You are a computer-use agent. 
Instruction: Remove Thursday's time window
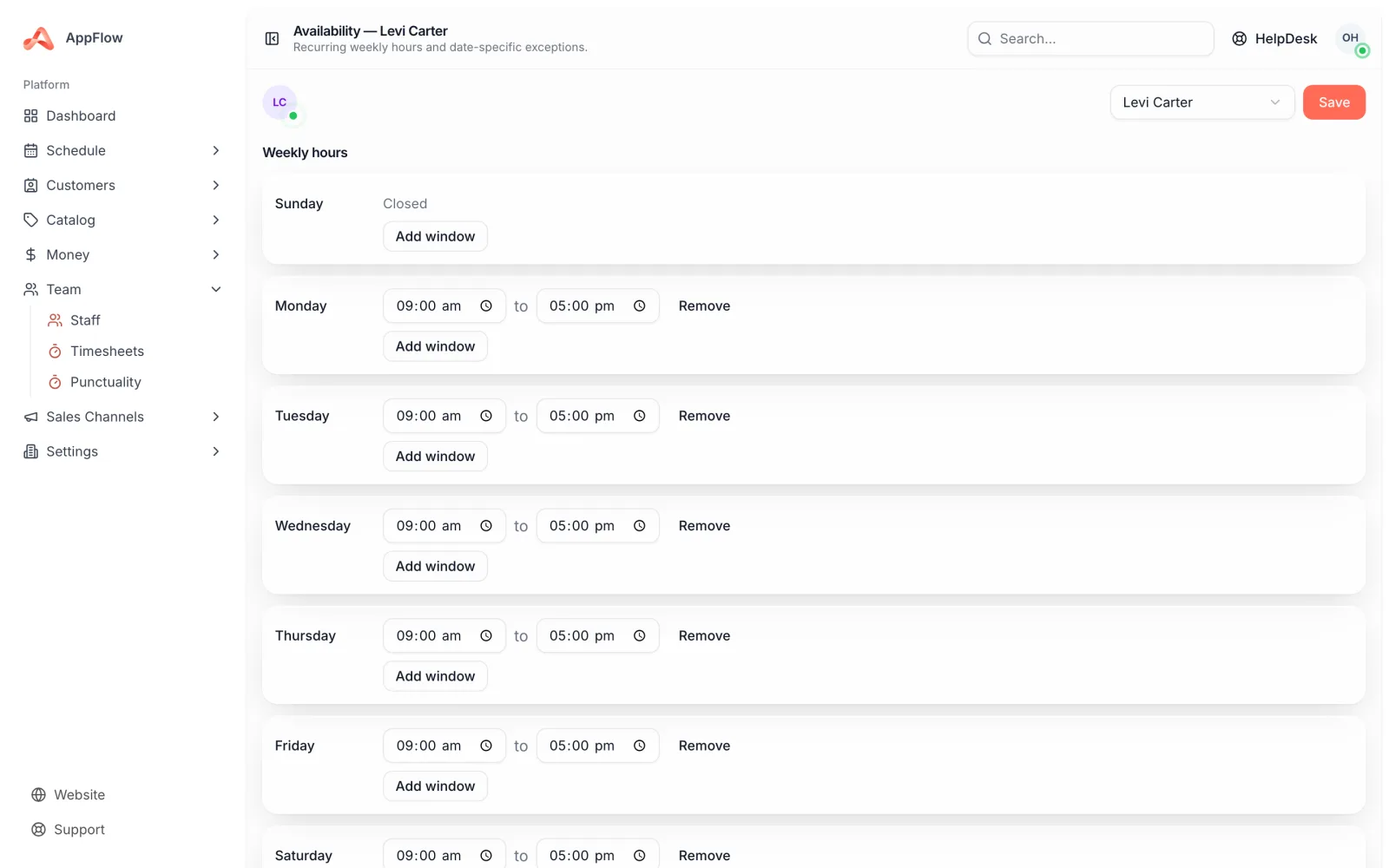coord(704,635)
